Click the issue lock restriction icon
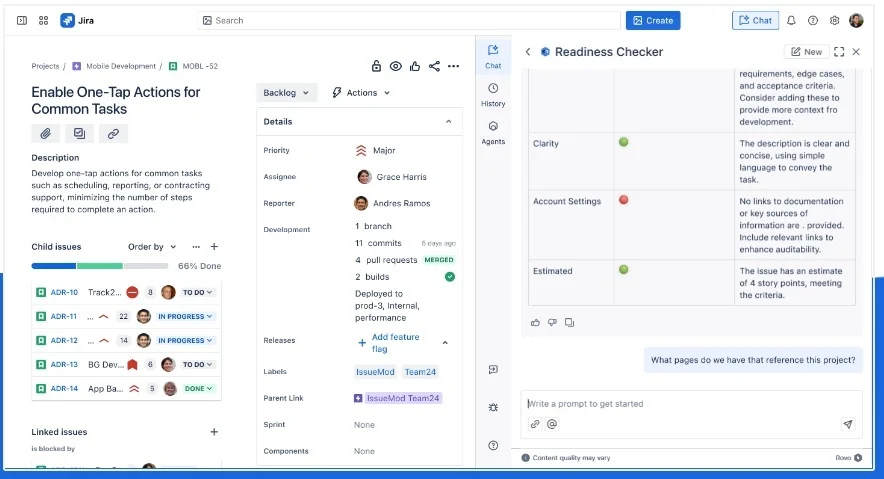The width and height of the screenshot is (884, 479). pos(376,66)
